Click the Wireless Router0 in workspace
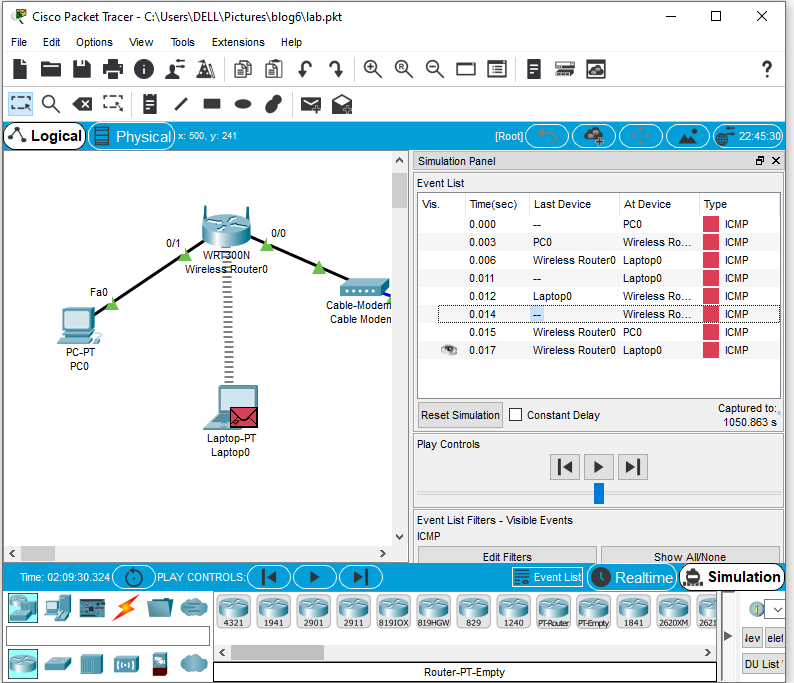The image size is (794, 683). pyautogui.click(x=226, y=229)
